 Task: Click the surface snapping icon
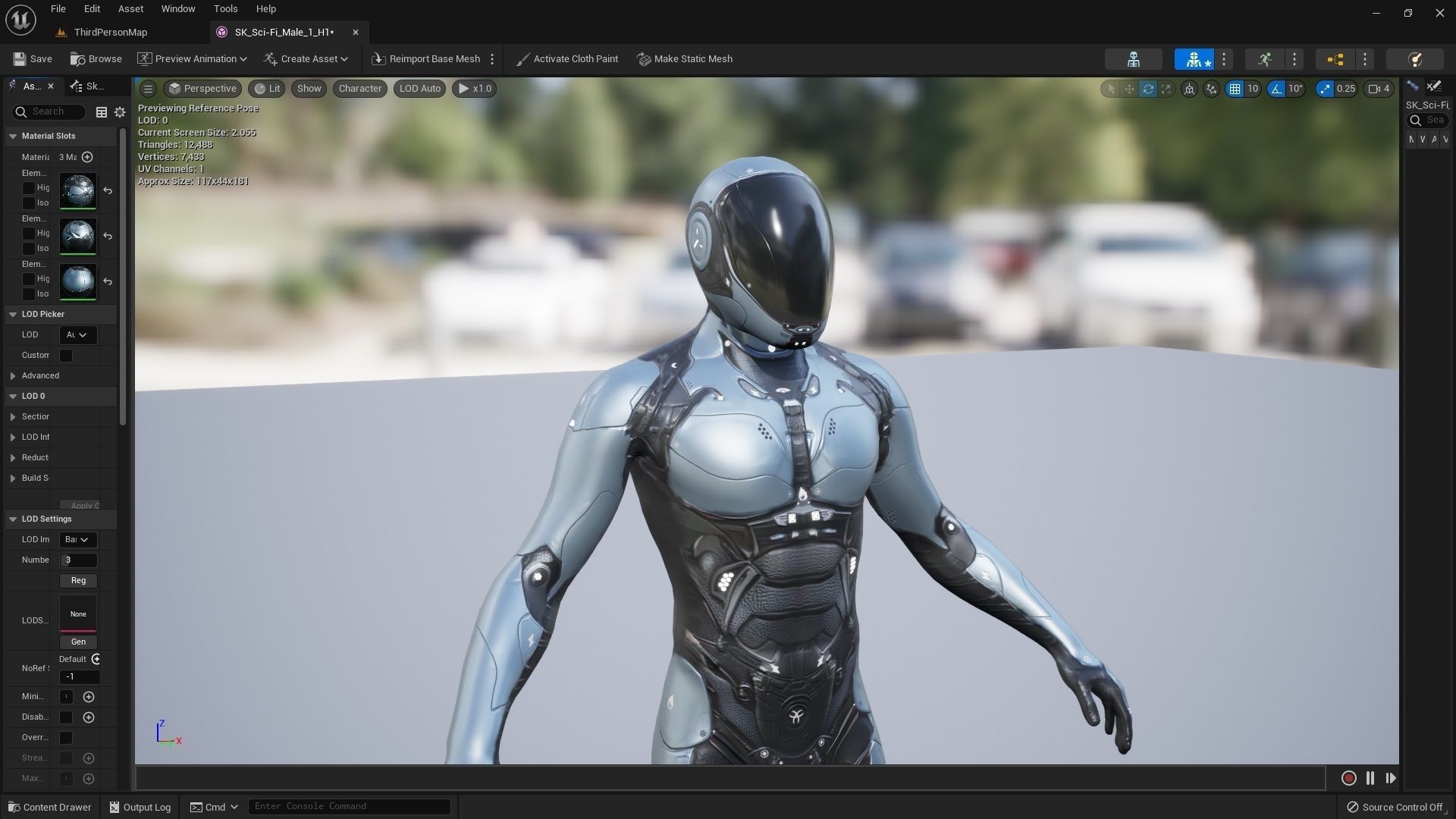(1211, 89)
